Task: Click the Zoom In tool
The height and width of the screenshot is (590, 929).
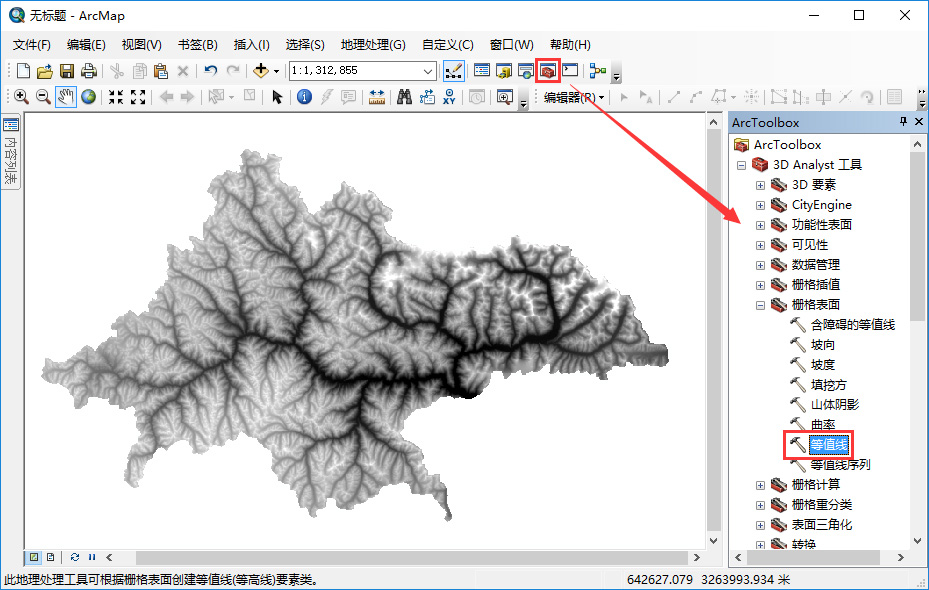Action: [x=21, y=97]
